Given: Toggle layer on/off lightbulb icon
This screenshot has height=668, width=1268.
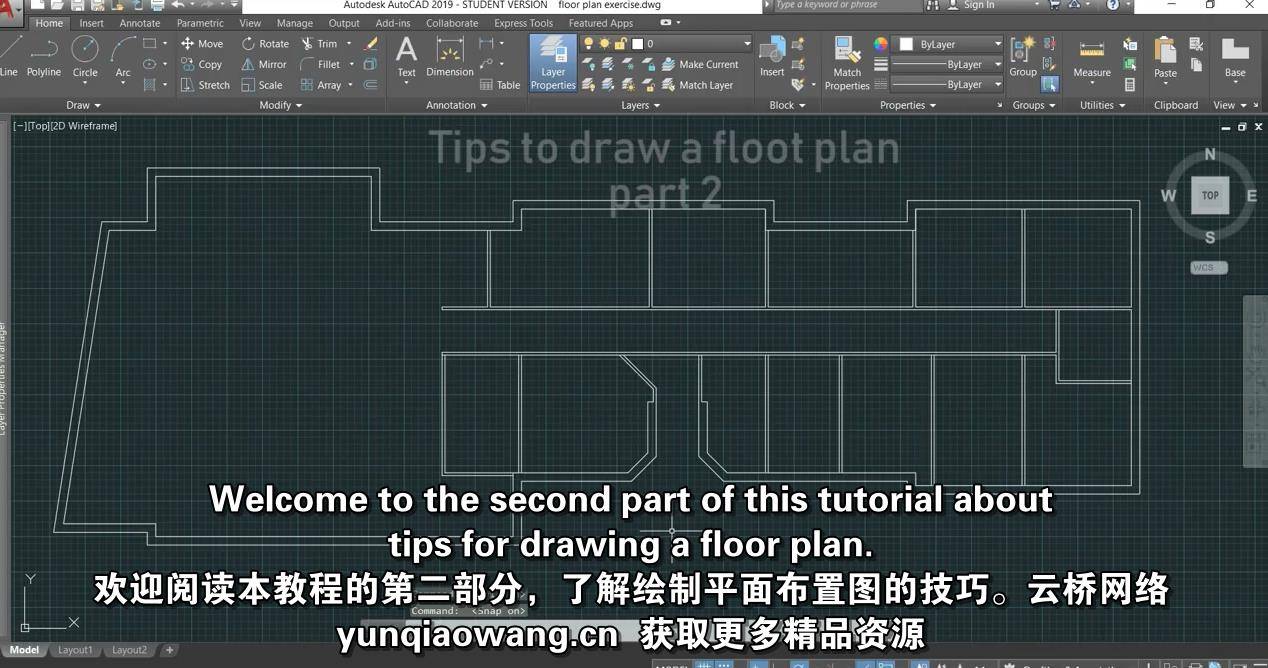Looking at the screenshot, I should tap(589, 44).
